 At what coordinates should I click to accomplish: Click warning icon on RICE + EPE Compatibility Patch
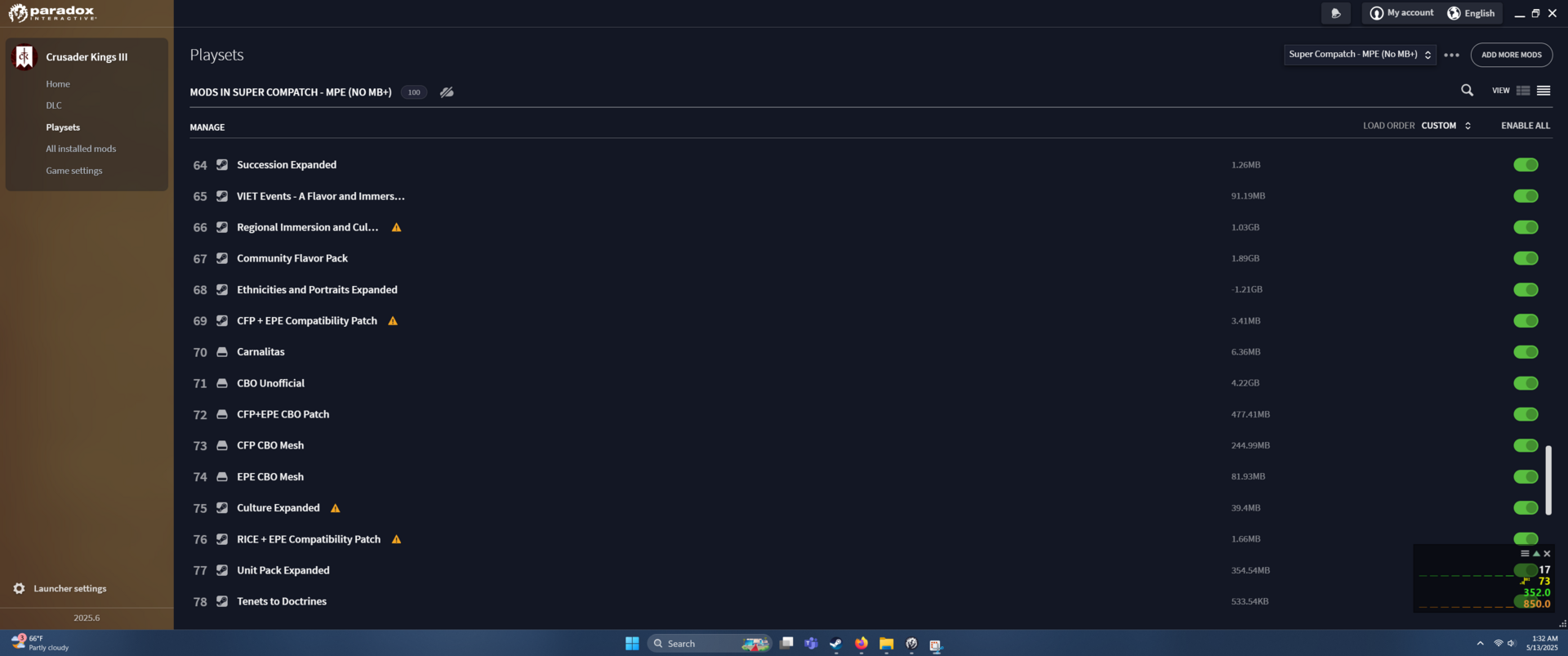point(396,539)
